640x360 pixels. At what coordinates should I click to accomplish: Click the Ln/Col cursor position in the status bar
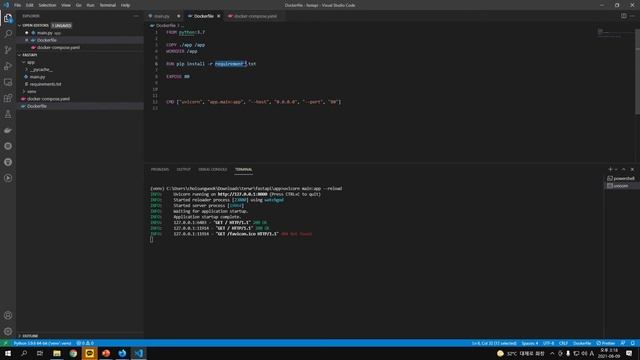pos(494,343)
